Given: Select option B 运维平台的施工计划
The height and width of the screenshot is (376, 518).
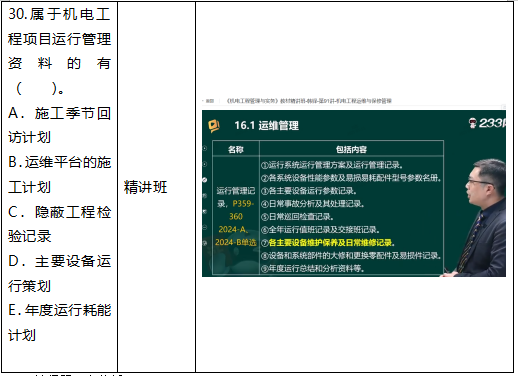Looking at the screenshot, I should coord(59,175).
